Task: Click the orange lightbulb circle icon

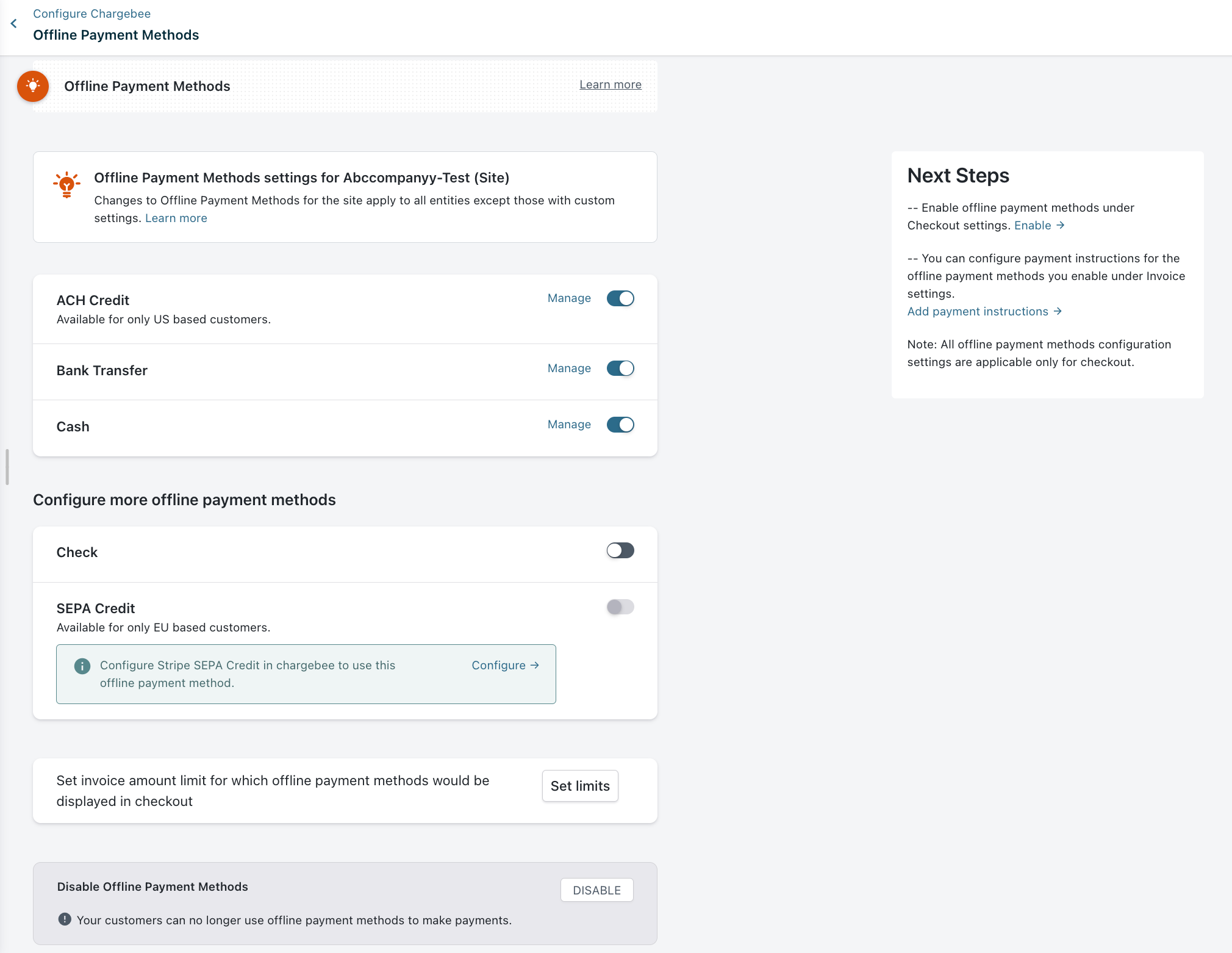Action: point(33,86)
